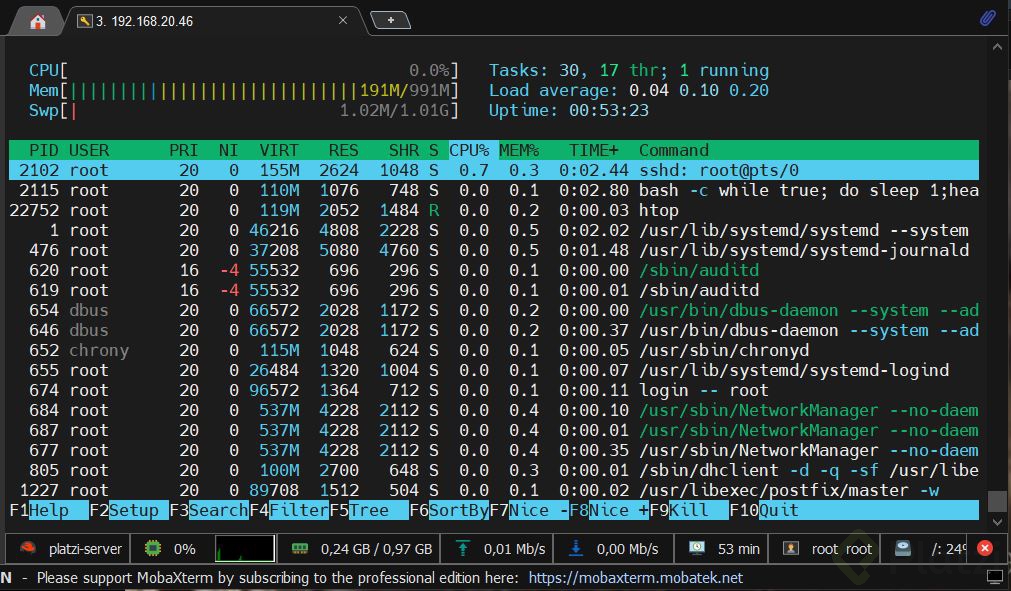Click the uptime monitor icon
The height and width of the screenshot is (591, 1011).
coord(696,548)
